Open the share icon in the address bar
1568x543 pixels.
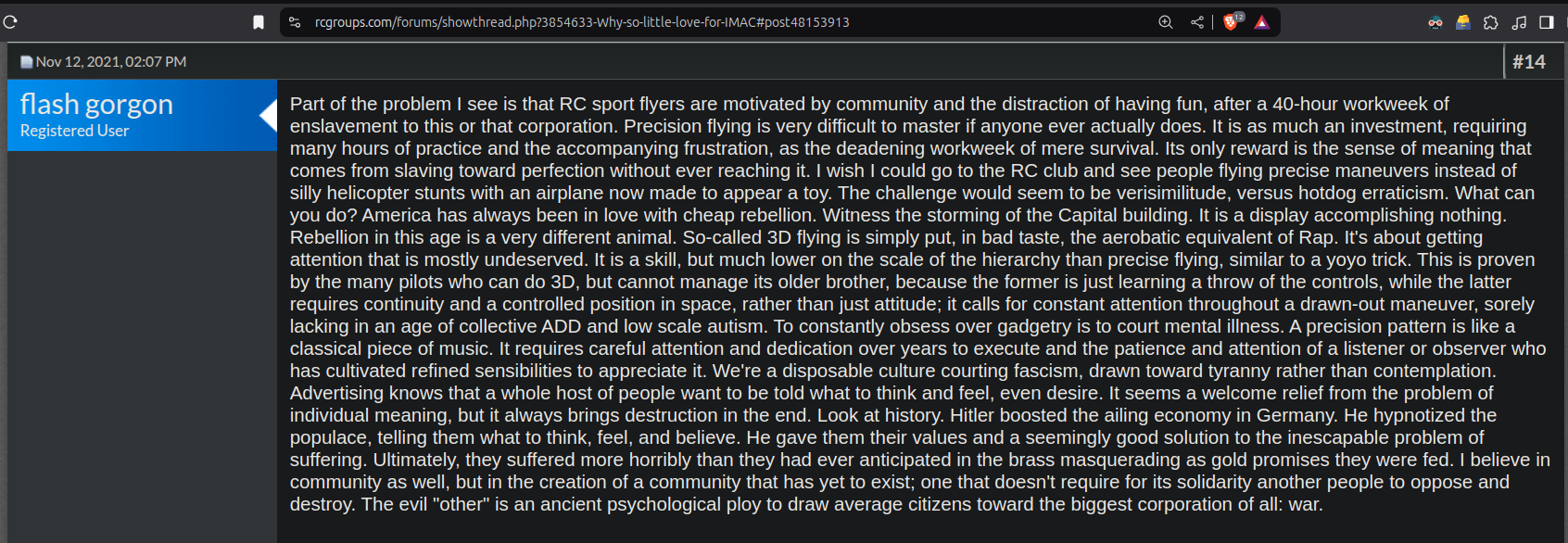click(1197, 22)
